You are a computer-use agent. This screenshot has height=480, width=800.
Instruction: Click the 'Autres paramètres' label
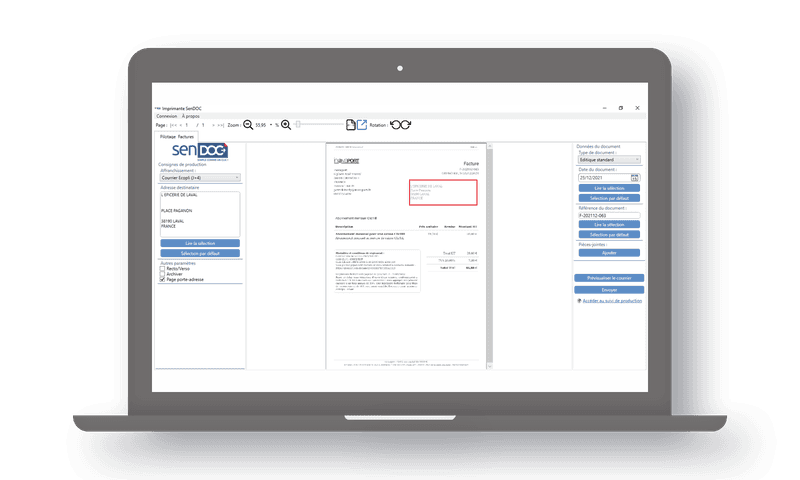click(x=178, y=263)
